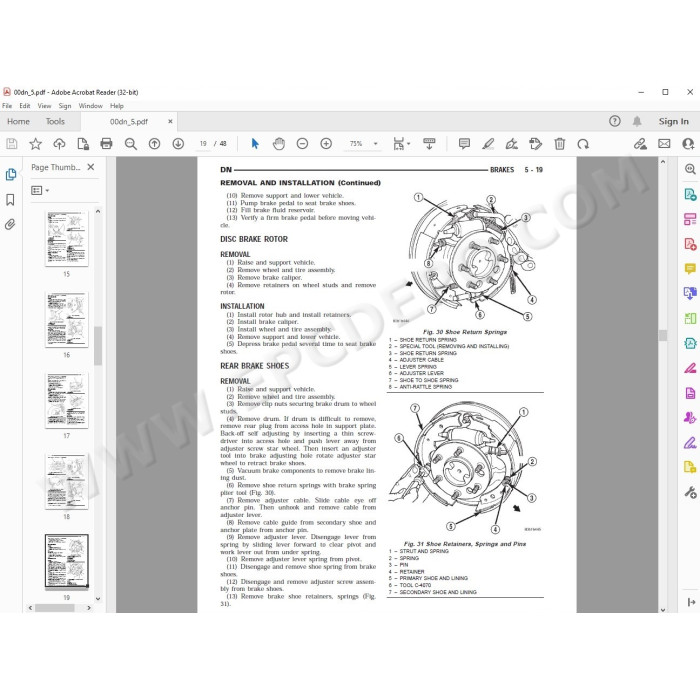Click the document vertical scrollbar thumb
Viewport: 700px width, 700px height.
coord(662,335)
